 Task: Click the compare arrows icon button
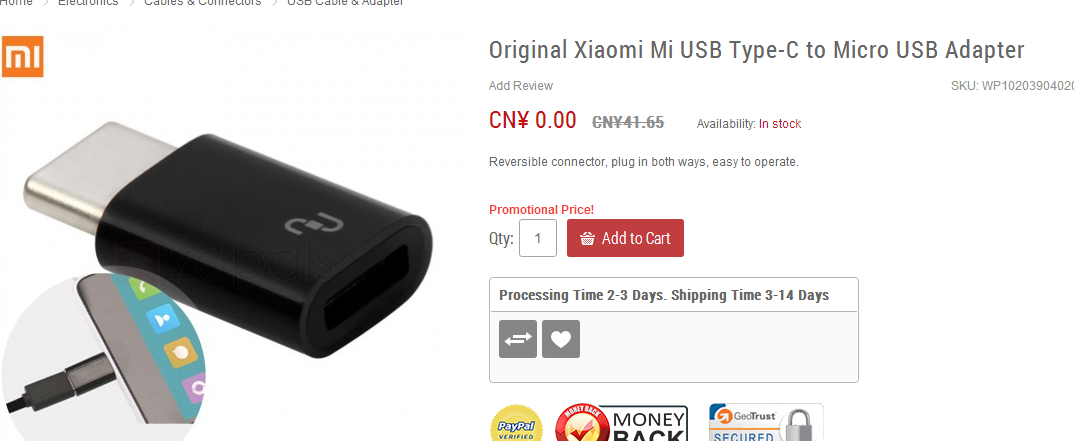[x=518, y=339]
